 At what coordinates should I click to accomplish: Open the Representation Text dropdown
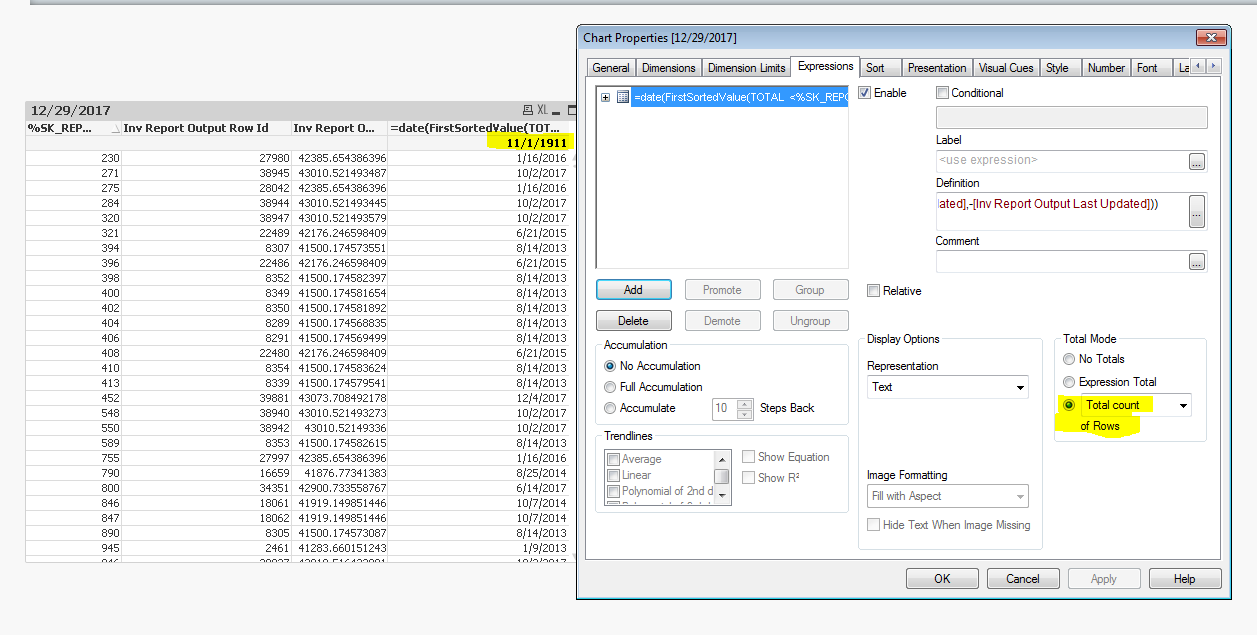click(x=947, y=387)
